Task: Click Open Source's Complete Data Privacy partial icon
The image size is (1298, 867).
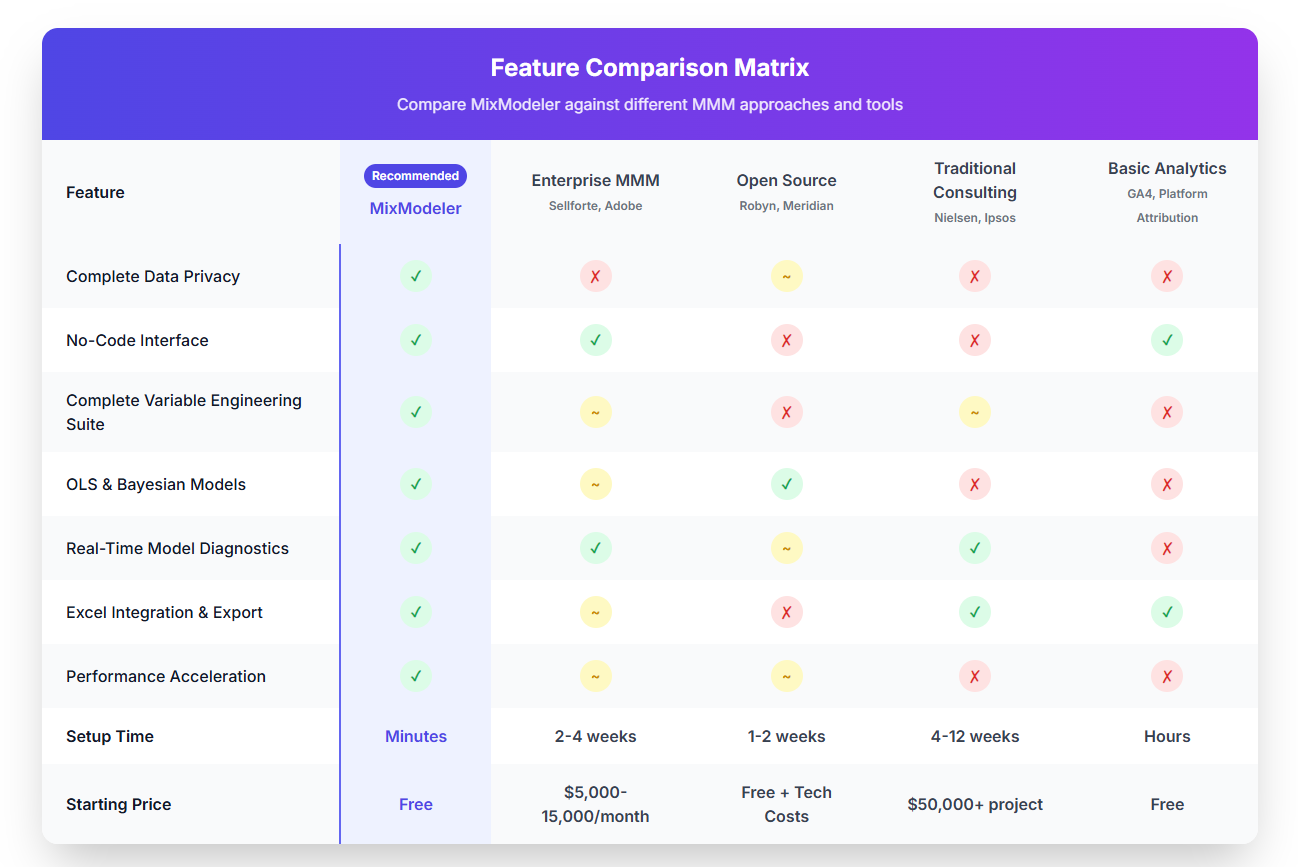Action: click(x=786, y=276)
